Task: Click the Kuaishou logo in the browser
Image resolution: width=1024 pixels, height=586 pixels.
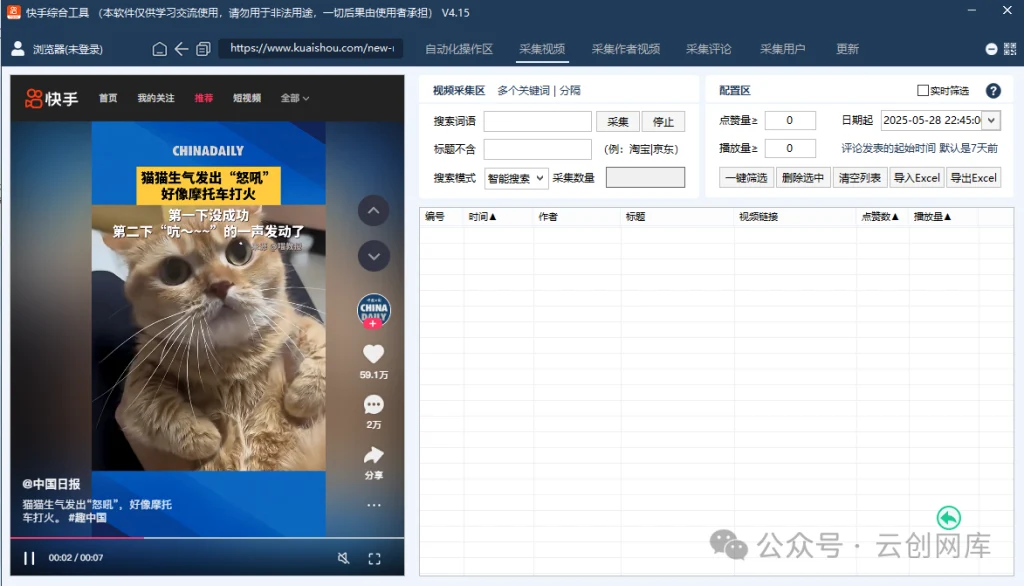Action: tap(51, 98)
